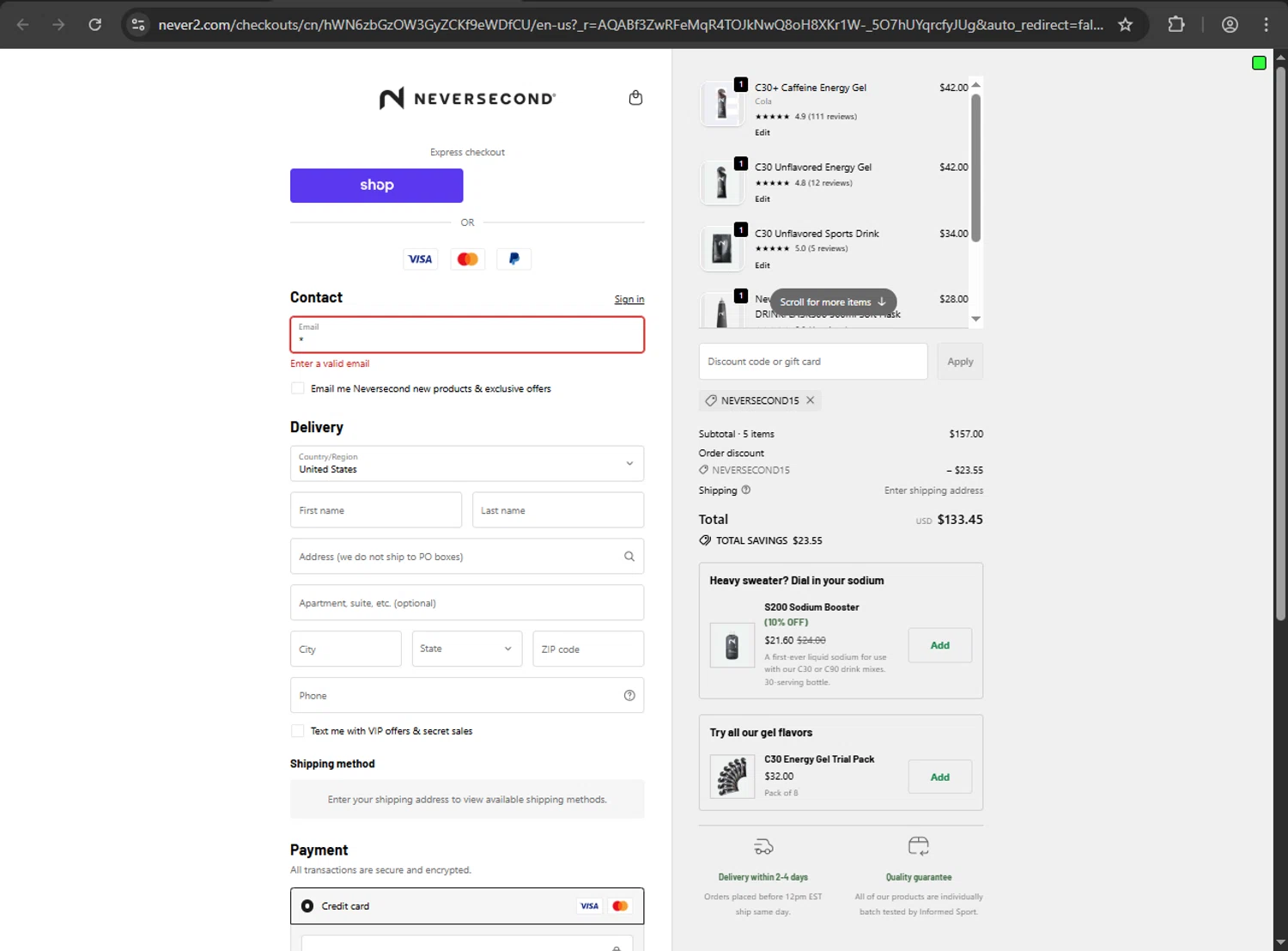Click the 'Subtotal · 5 items' text
Screen dimensions: 1288x951
tap(737, 434)
